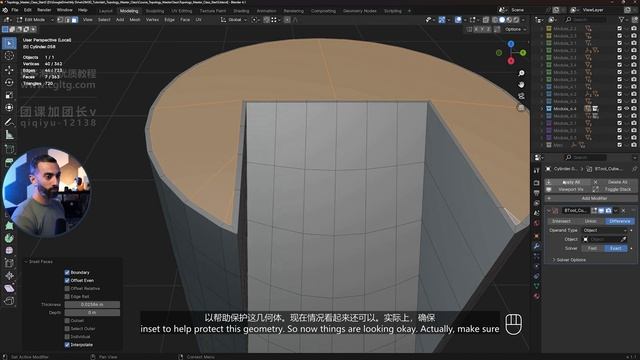The image size is (640, 360).
Task: Toggle the Boundary checkbox
Action: coord(67,272)
